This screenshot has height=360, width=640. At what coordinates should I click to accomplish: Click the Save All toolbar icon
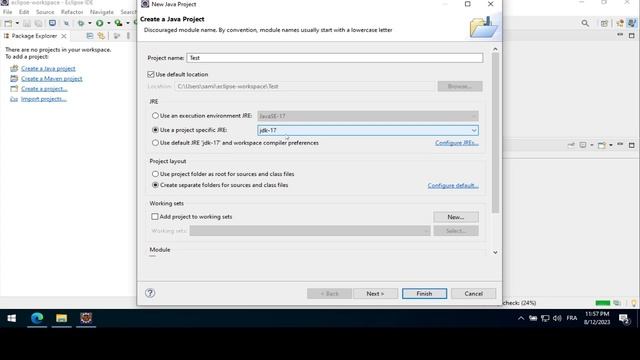[38, 23]
